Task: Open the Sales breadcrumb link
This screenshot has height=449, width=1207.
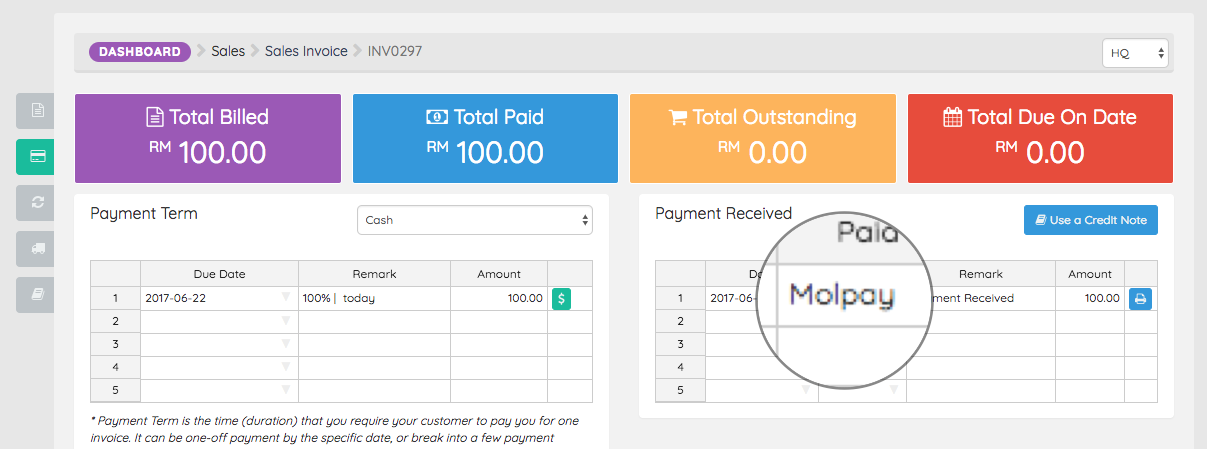Action: [x=228, y=51]
